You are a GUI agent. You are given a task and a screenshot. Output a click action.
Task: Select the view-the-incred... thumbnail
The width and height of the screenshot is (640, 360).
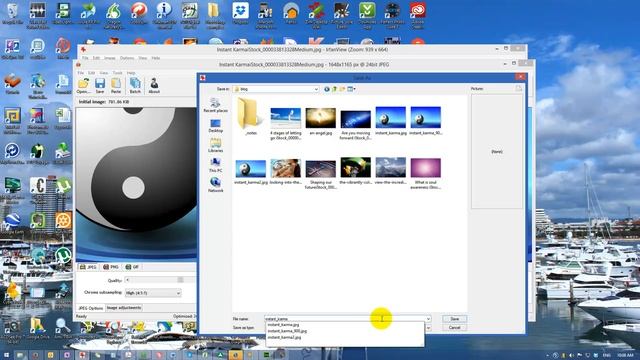[x=391, y=171]
